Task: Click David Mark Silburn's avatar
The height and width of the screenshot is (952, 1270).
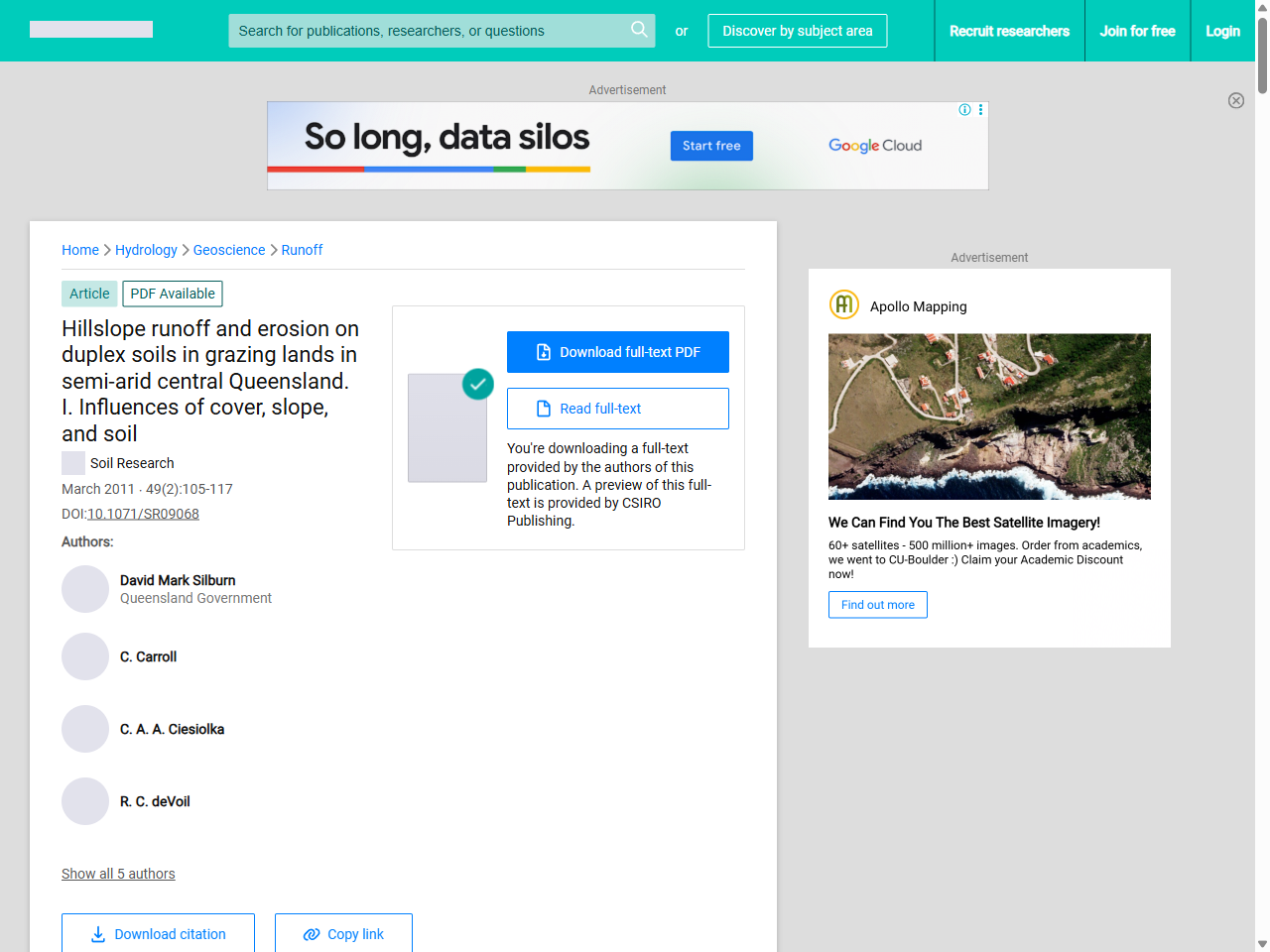Action: tap(85, 589)
